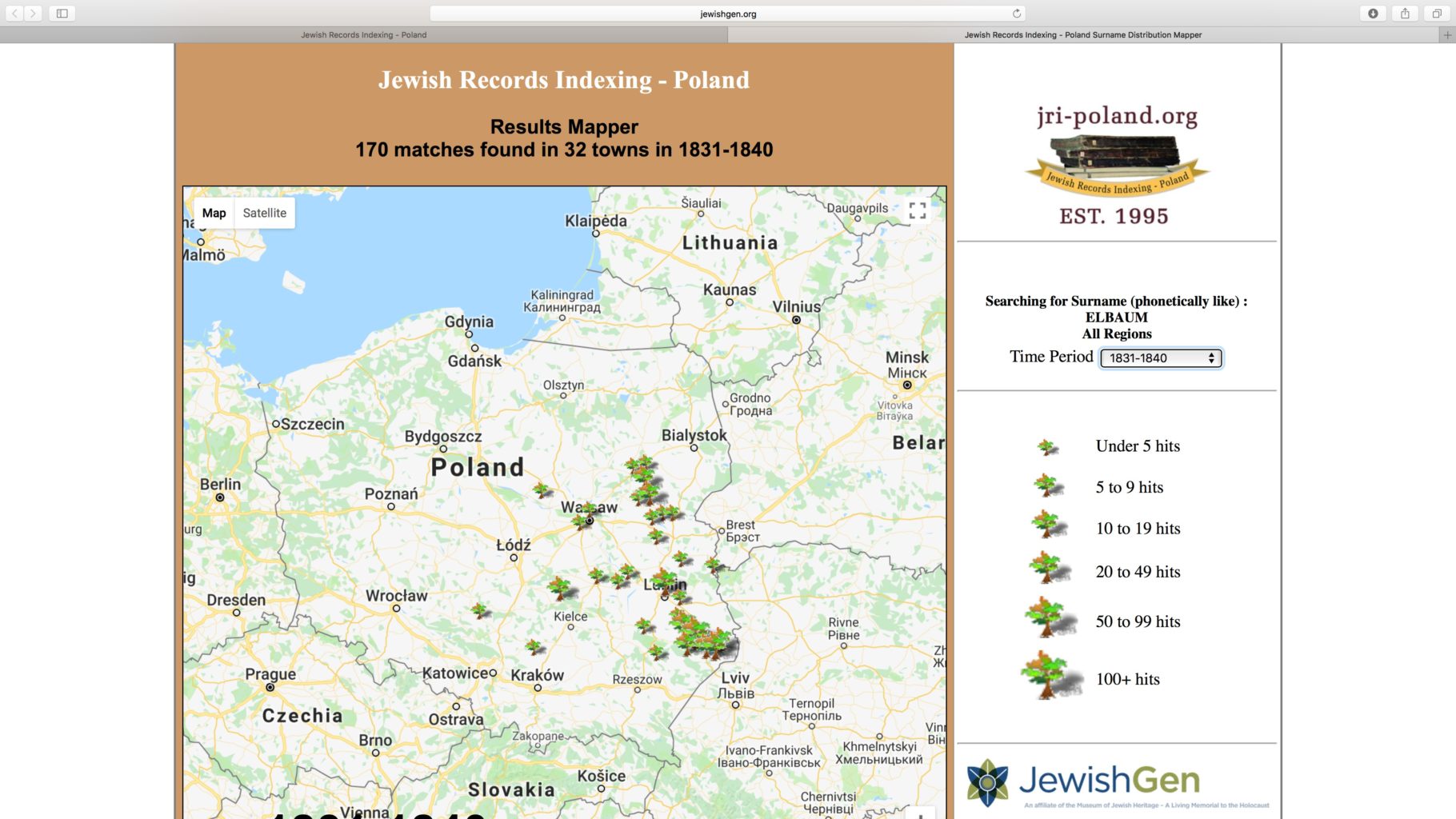Go forward with the Safari forward arrow
1456x819 pixels.
point(33,14)
